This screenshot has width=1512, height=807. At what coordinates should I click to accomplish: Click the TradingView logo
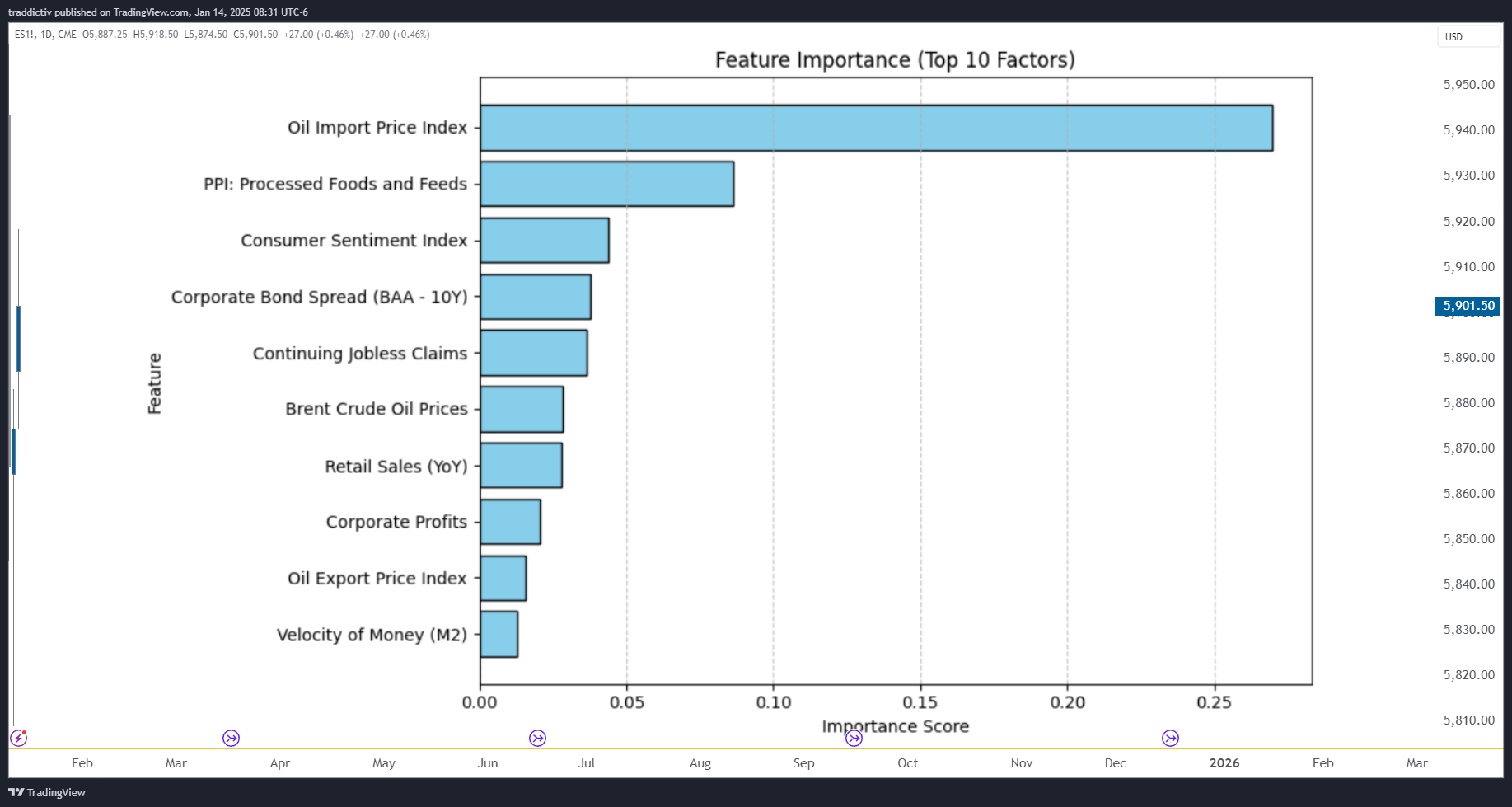tap(47, 792)
